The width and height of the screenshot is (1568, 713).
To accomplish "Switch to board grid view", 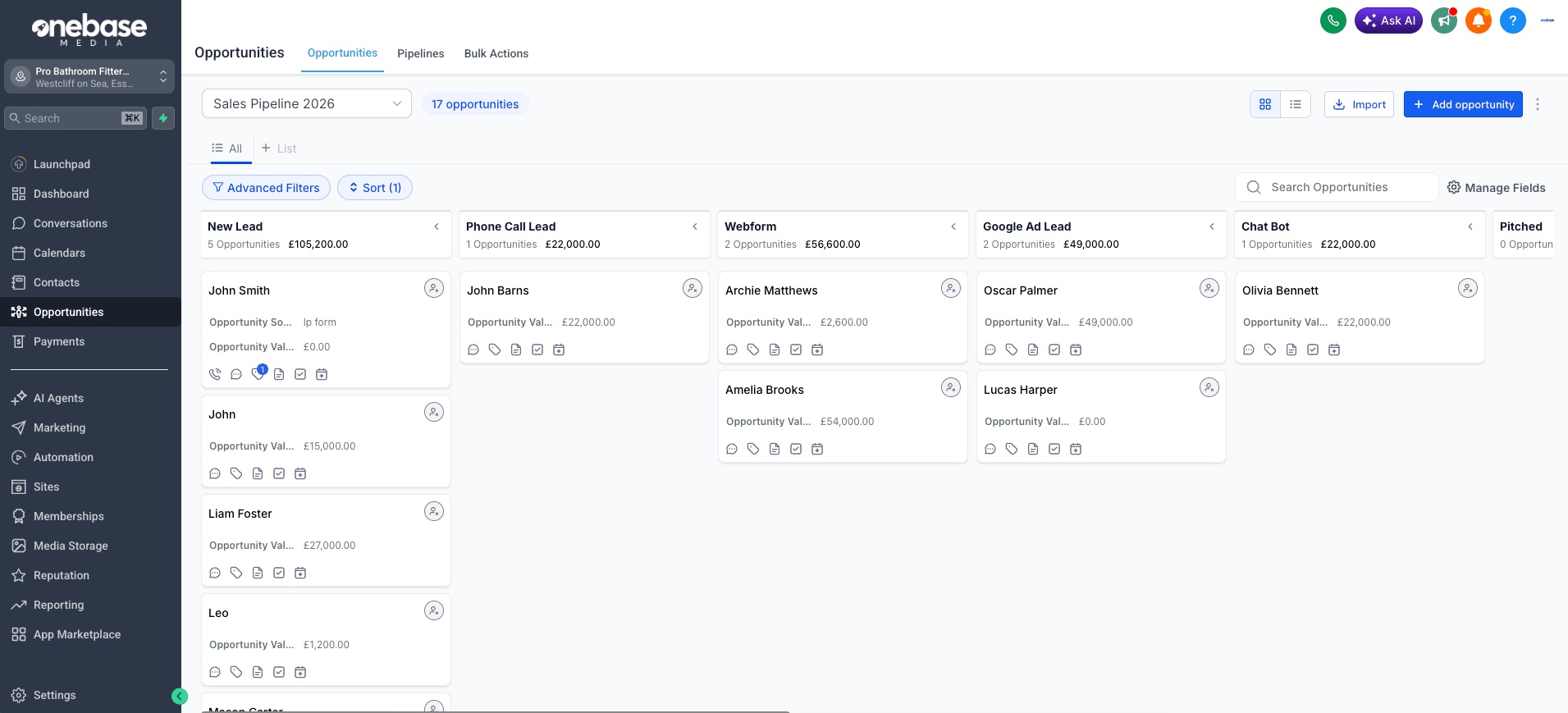I will tap(1265, 104).
